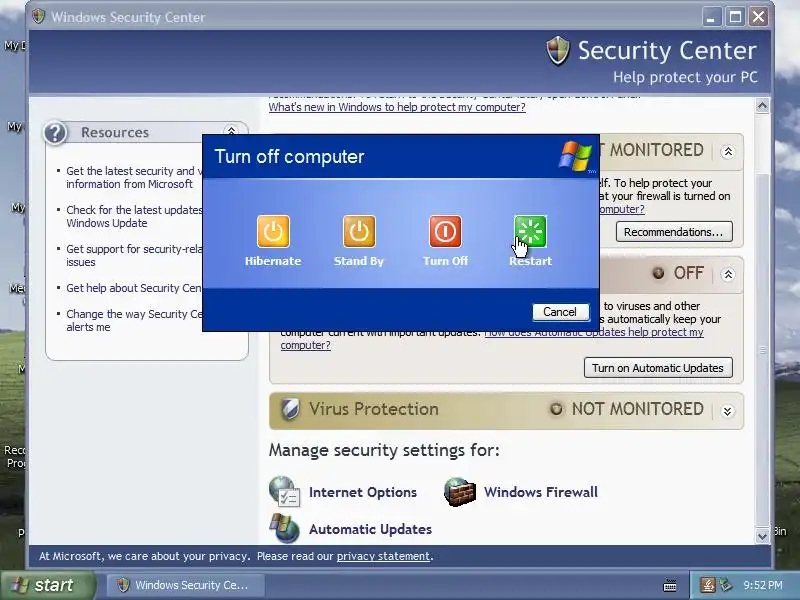The width and height of the screenshot is (800, 600).
Task: Click Get support for security-related issues
Action: [134, 256]
